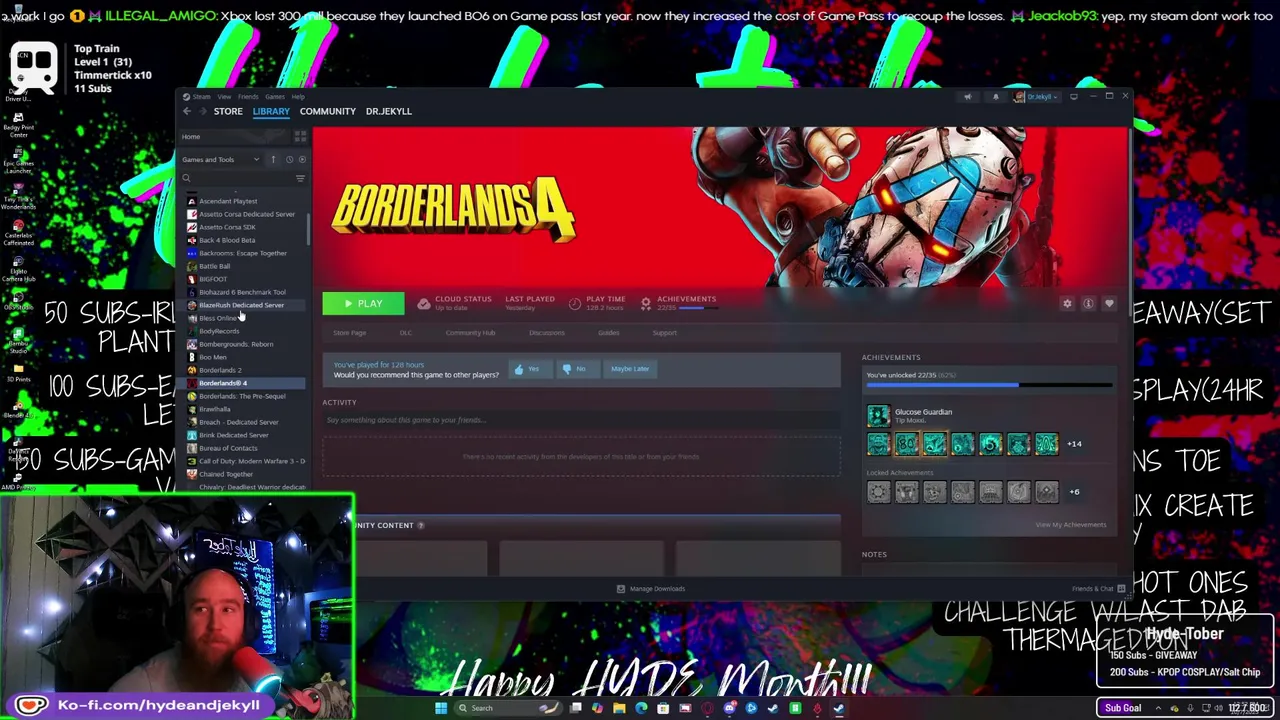Open View My Achievements link
The image size is (1280, 720).
click(x=1070, y=525)
